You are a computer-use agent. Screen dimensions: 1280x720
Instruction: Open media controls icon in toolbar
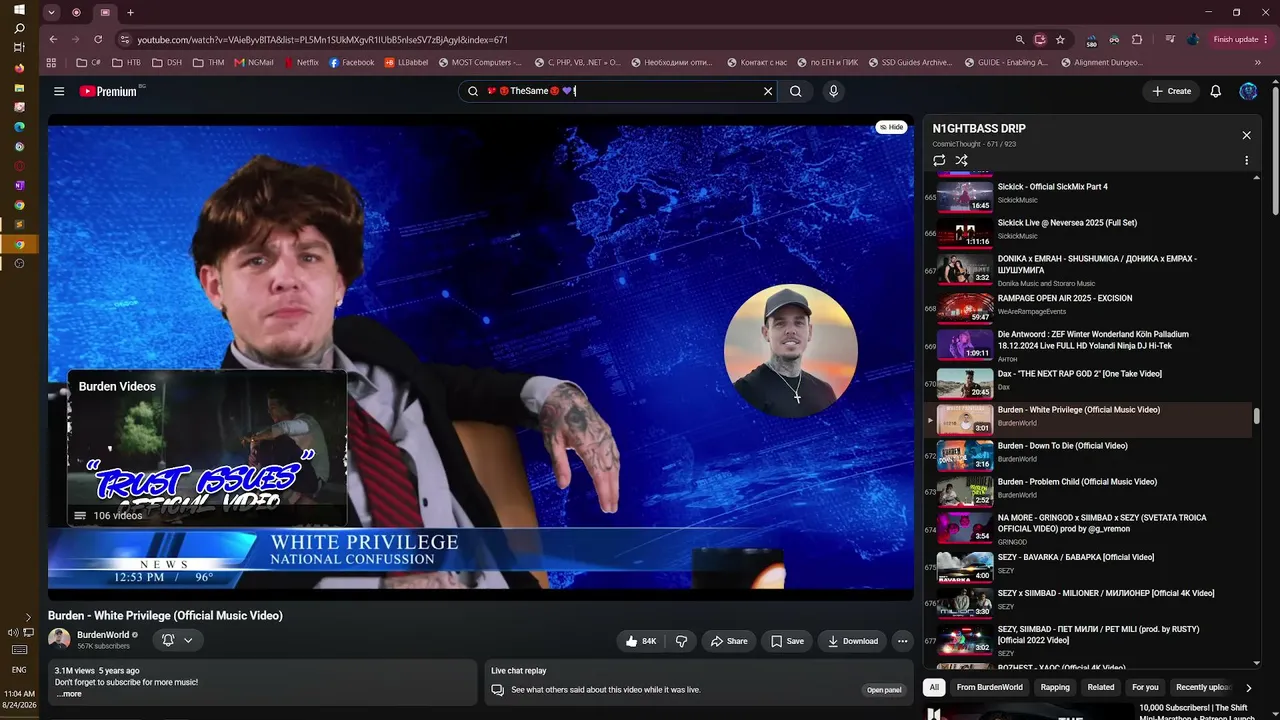1170,39
